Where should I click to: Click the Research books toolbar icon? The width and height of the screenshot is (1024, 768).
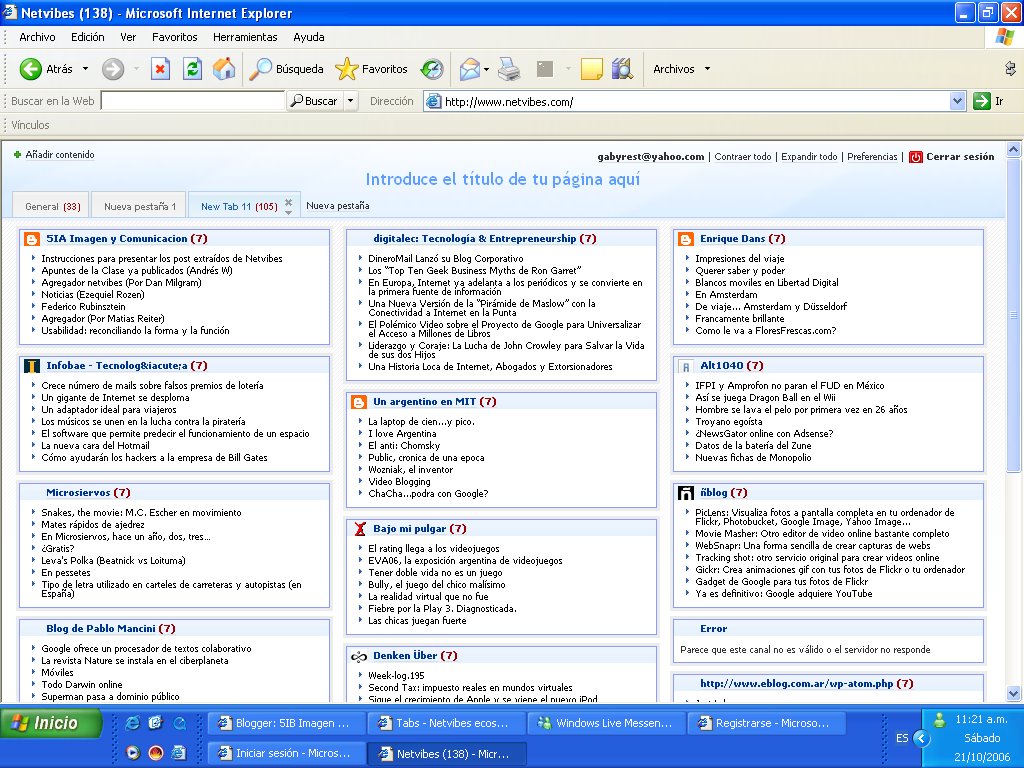point(622,69)
